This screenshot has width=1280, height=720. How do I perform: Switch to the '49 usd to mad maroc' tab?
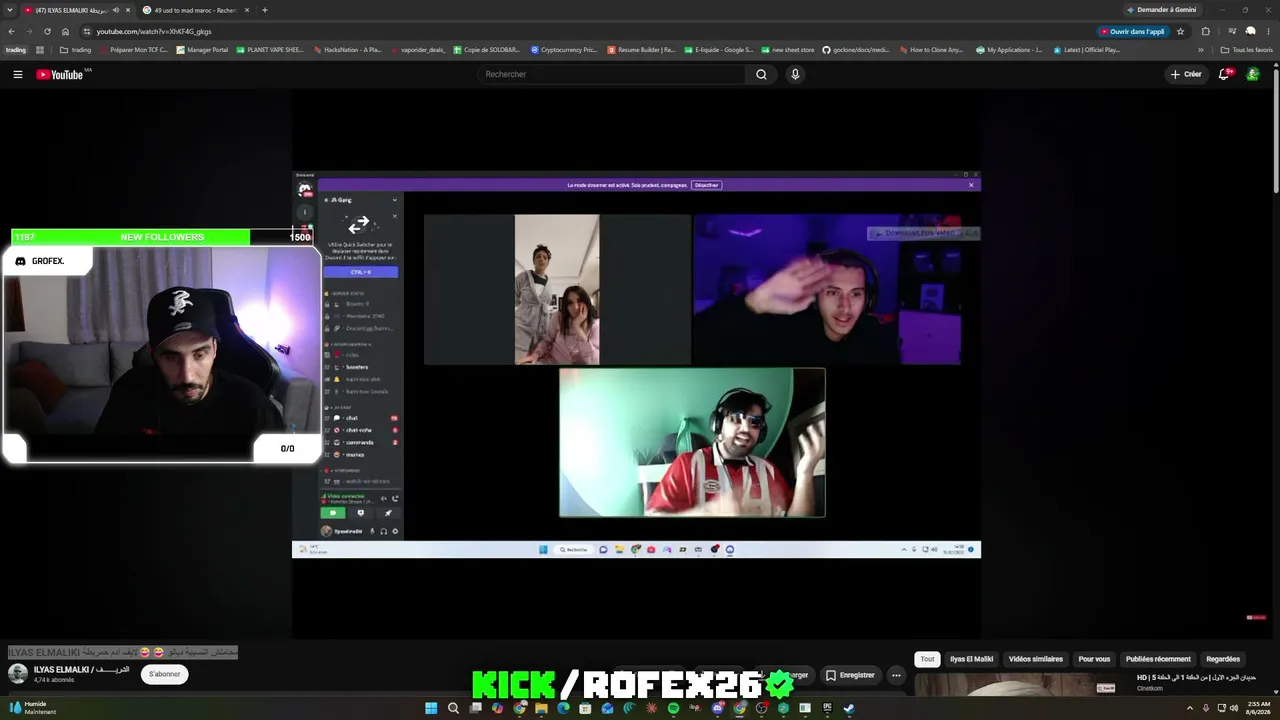(x=195, y=10)
